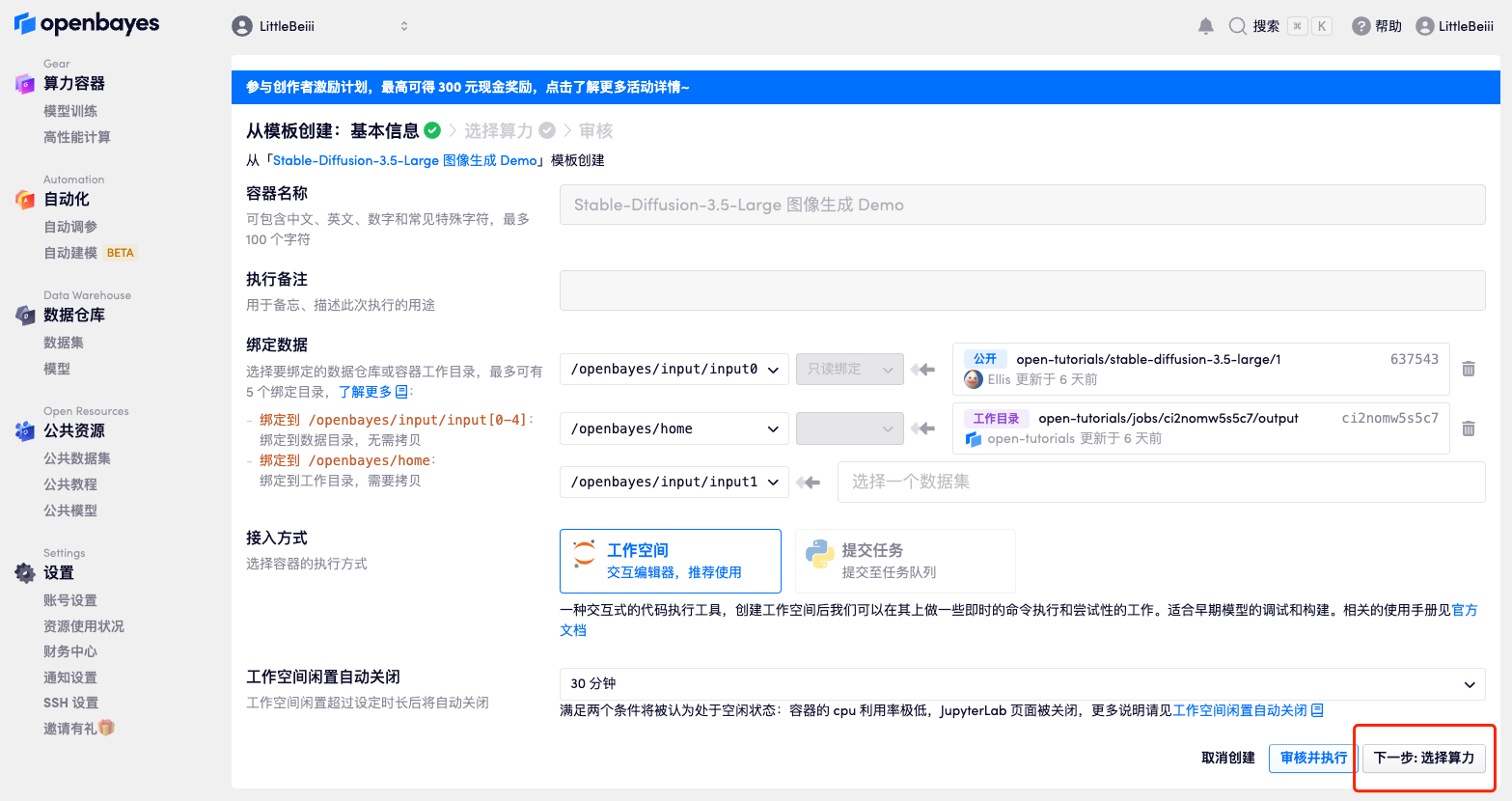This screenshot has height=801, width=1512.
Task: Delete the stable-diffusion-3.5-large dataset binding
Action: pyautogui.click(x=1468, y=369)
